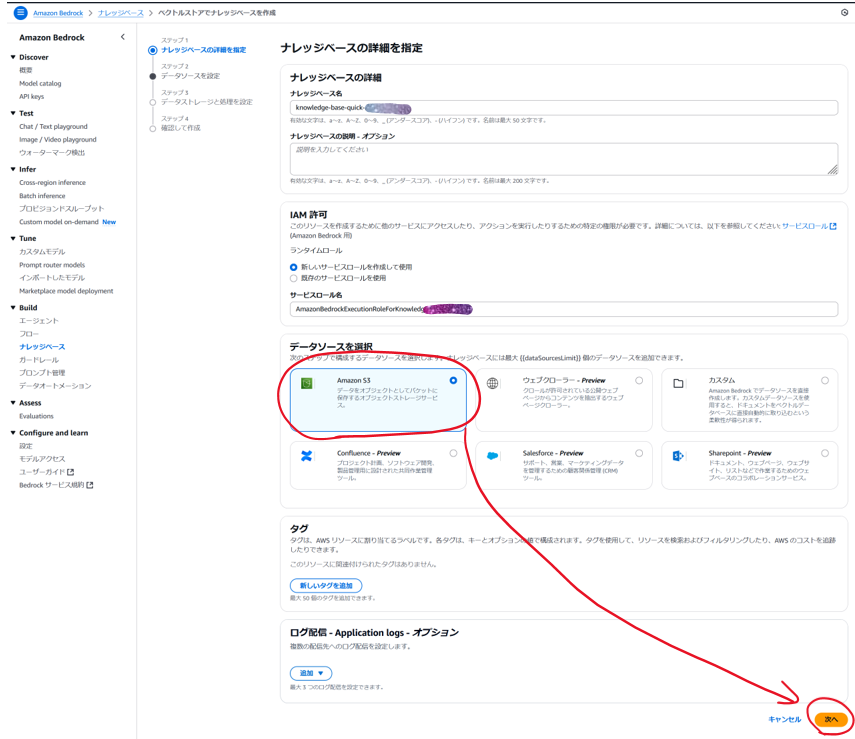Image resolution: width=855 pixels, height=739 pixels.
Task: Select 新しいサービスロールを作成して使用 radio
Action: pyautogui.click(x=293, y=267)
